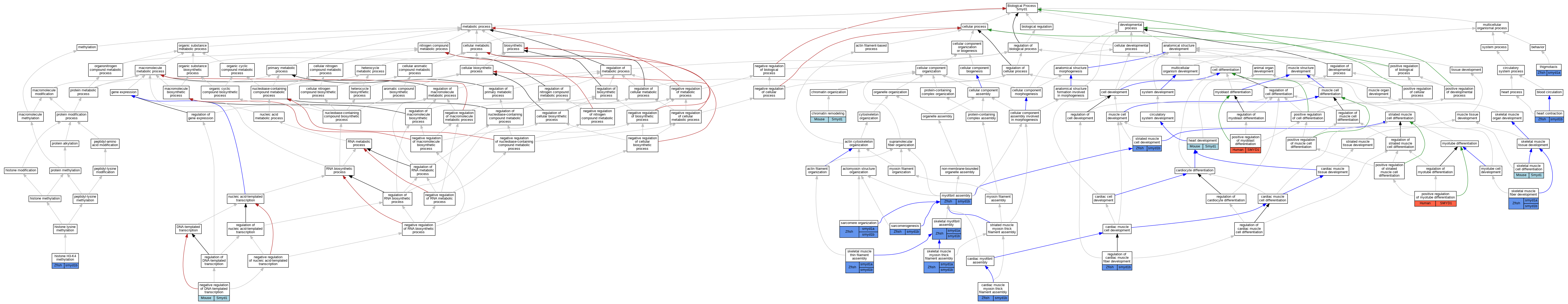Click the 'anatomical structure morphogenesis' node
1568x304 pixels.
tap(1071, 70)
